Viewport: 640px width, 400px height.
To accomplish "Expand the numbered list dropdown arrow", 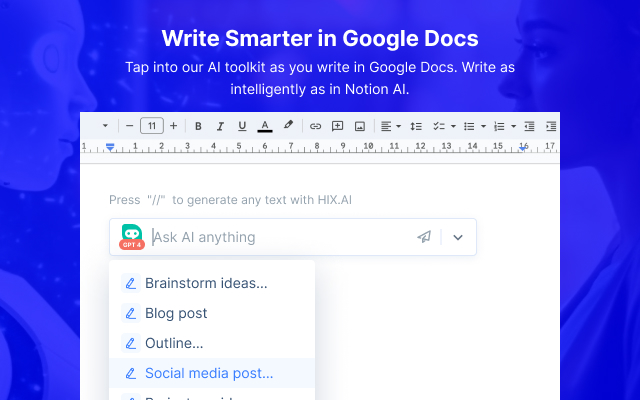I will pyautogui.click(x=513, y=127).
